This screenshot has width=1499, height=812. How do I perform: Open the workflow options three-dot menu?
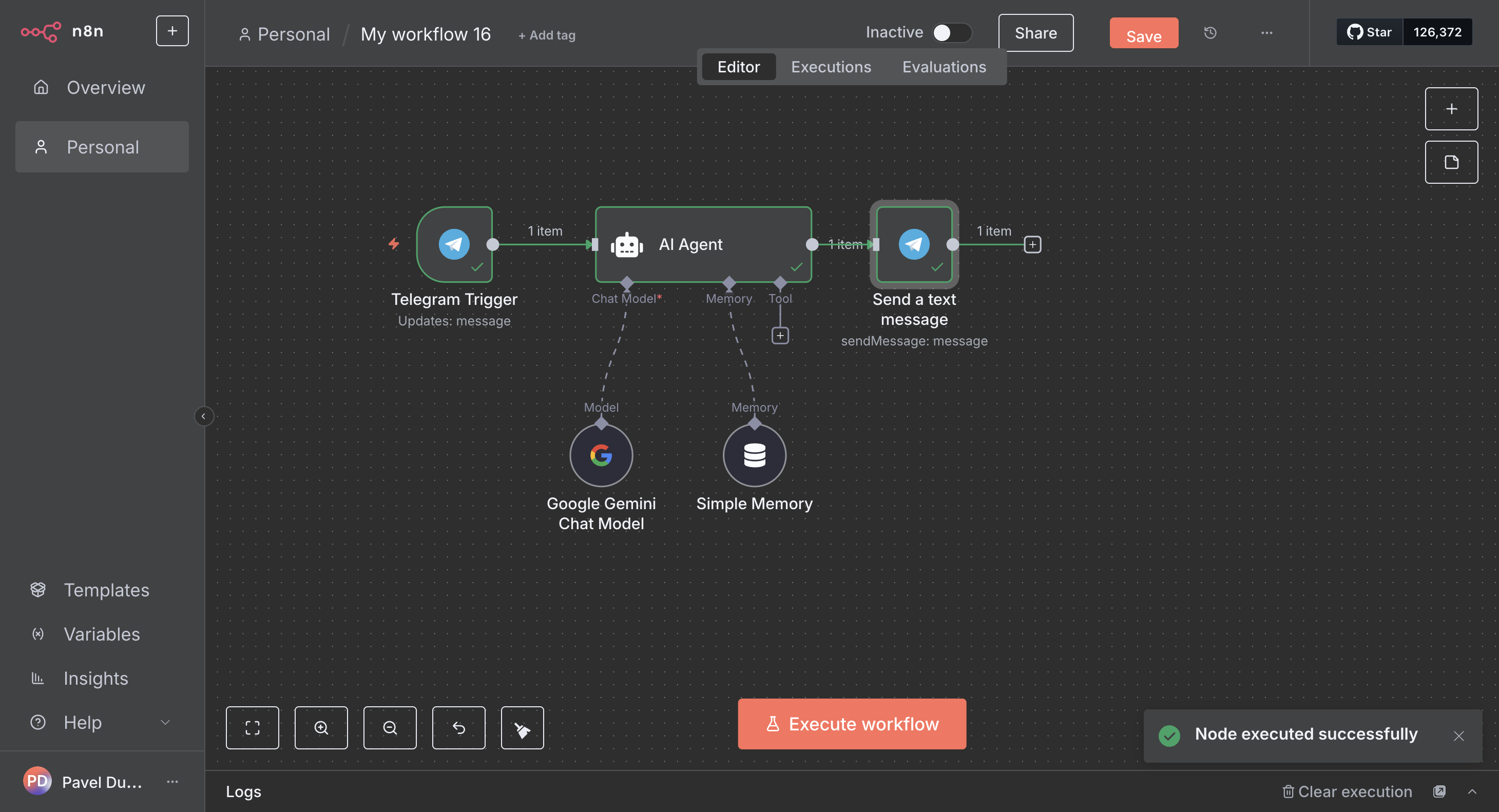[1266, 33]
